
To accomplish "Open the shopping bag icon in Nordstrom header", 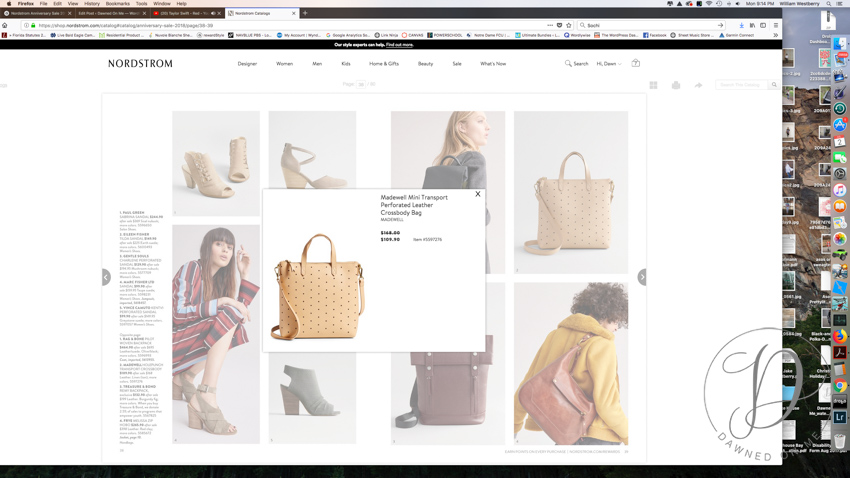I will 636,63.
